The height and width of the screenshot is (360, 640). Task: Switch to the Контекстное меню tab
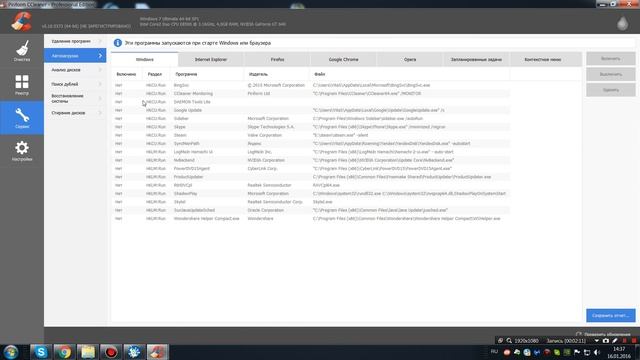tap(542, 59)
